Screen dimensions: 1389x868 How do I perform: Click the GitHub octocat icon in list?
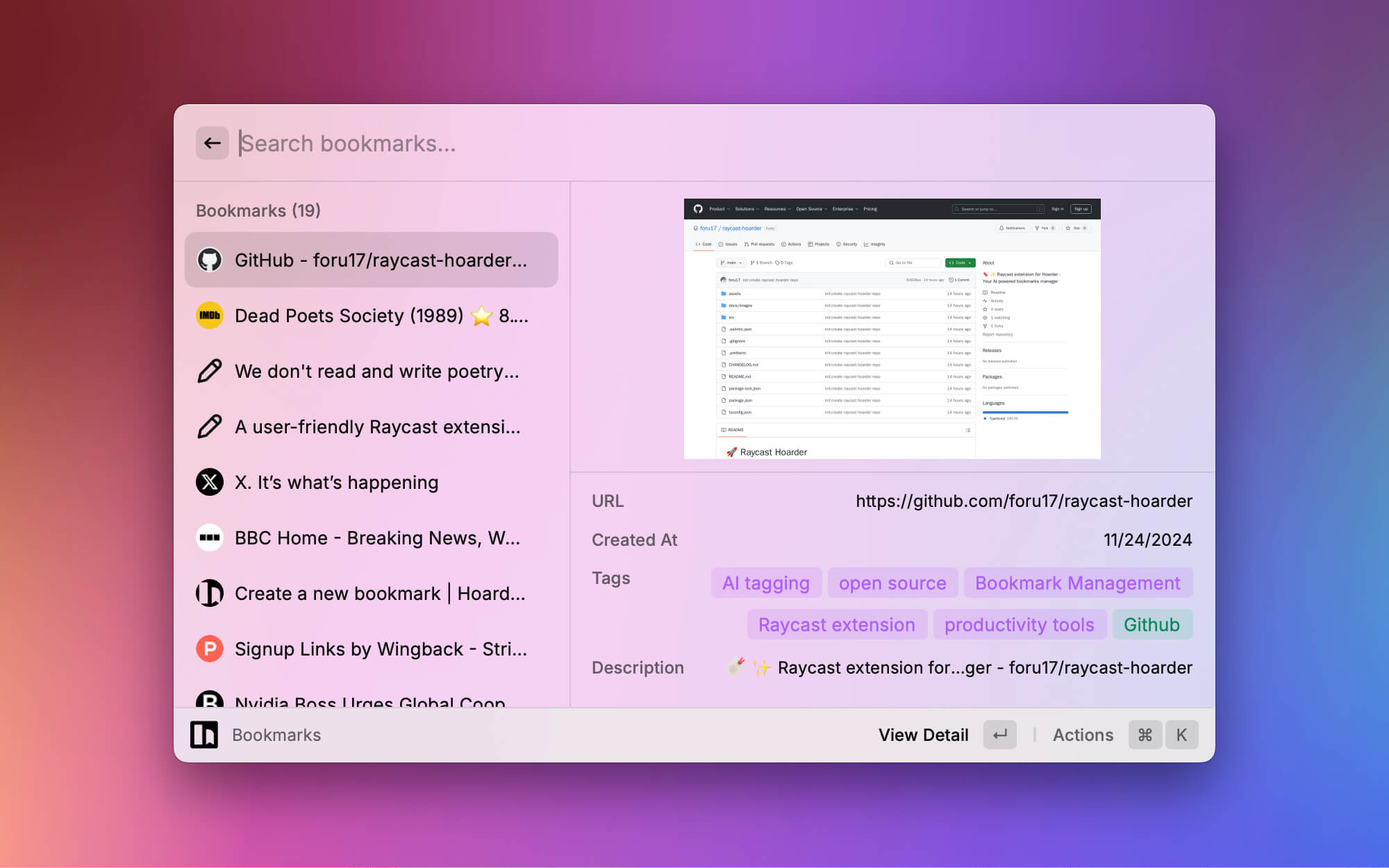pyautogui.click(x=210, y=260)
